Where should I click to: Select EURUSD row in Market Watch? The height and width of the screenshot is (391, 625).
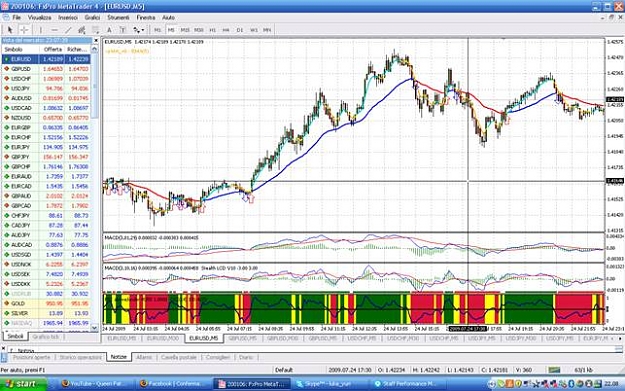tap(46, 59)
